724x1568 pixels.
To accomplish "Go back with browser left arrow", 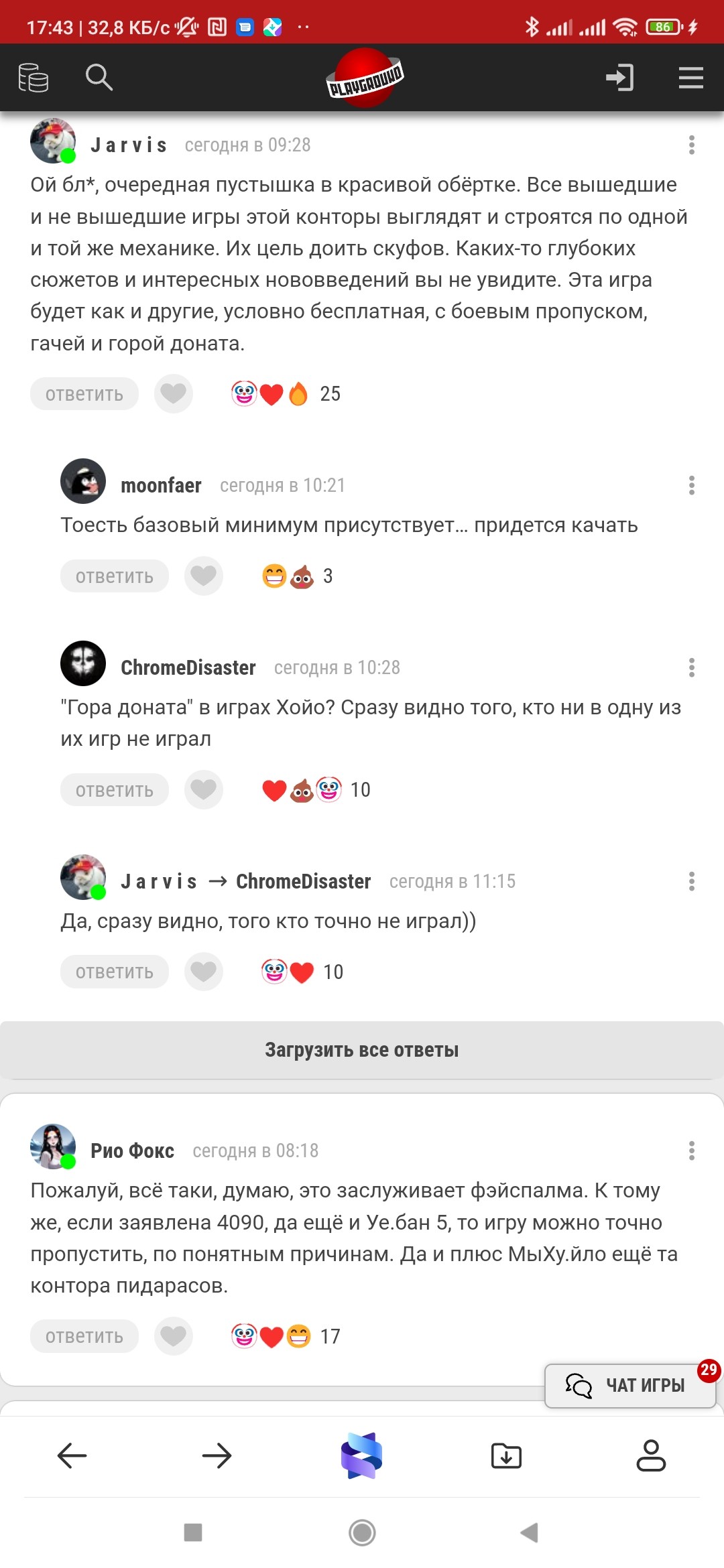I will 72,1455.
